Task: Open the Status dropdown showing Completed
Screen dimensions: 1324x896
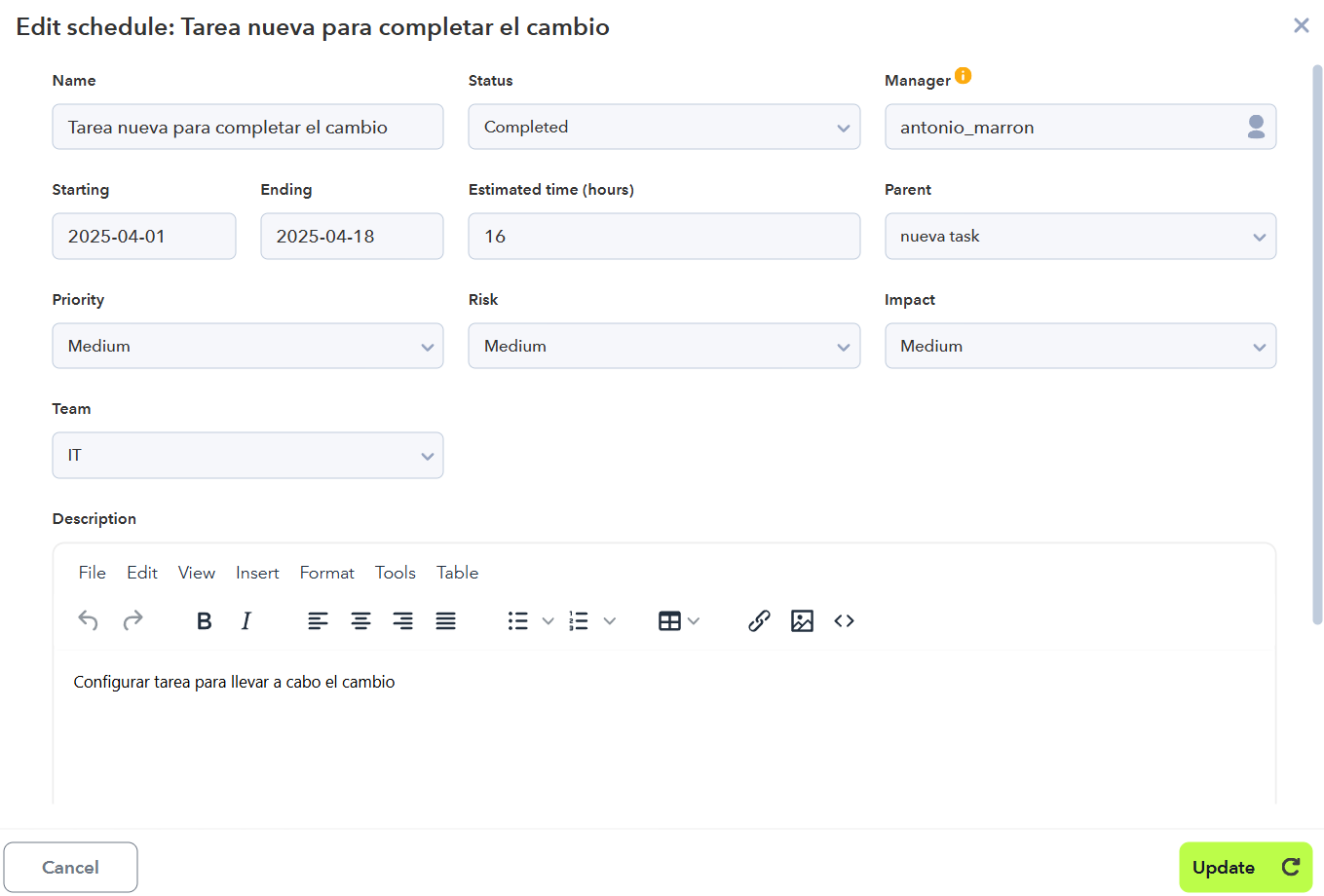Action: pyautogui.click(x=663, y=128)
